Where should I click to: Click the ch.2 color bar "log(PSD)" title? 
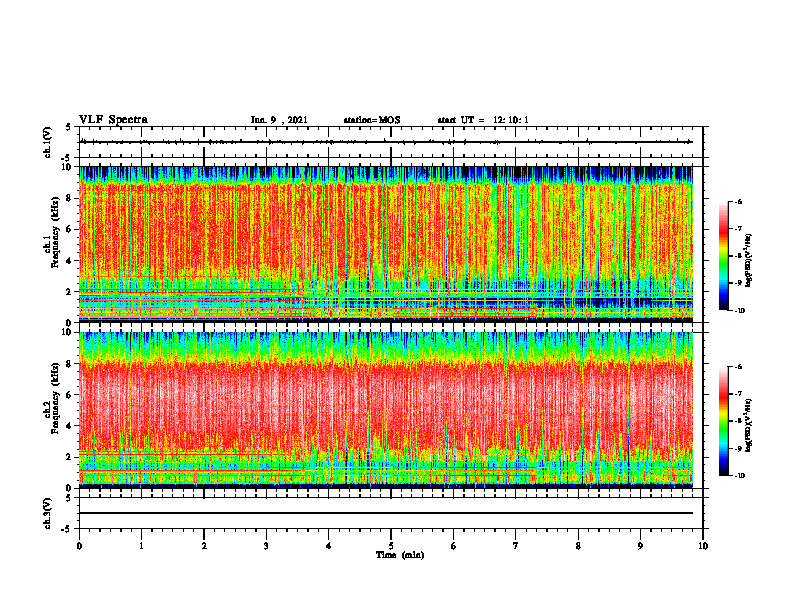749,426
